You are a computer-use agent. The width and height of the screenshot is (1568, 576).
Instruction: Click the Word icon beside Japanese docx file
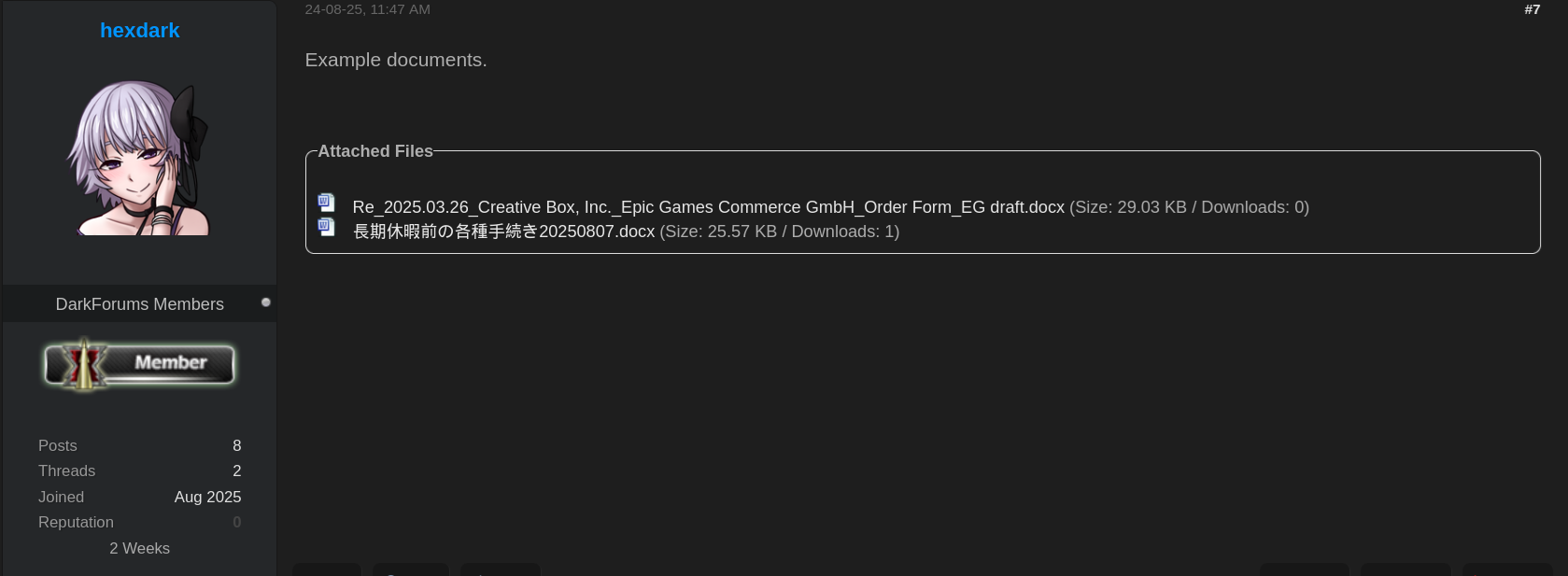click(x=326, y=227)
